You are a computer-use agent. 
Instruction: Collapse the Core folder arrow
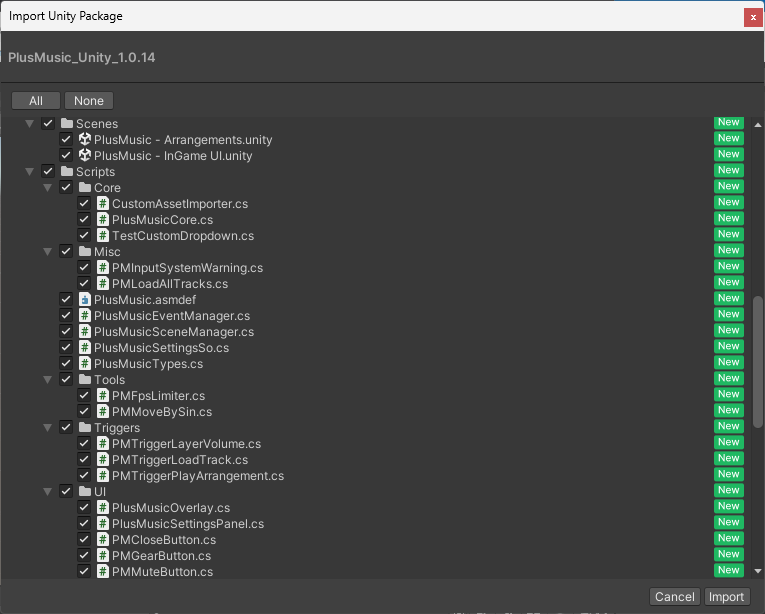(47, 188)
